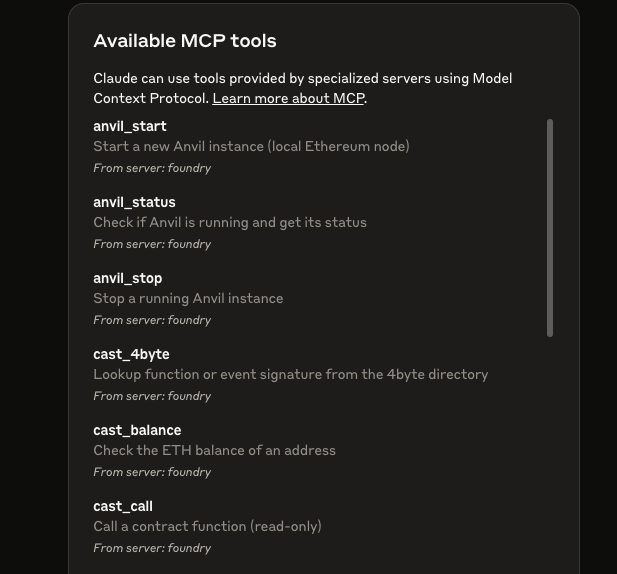Click 'Stop a running Anvil instance' text
Screen dimensions: 617x574
pyautogui.click(x=188, y=298)
